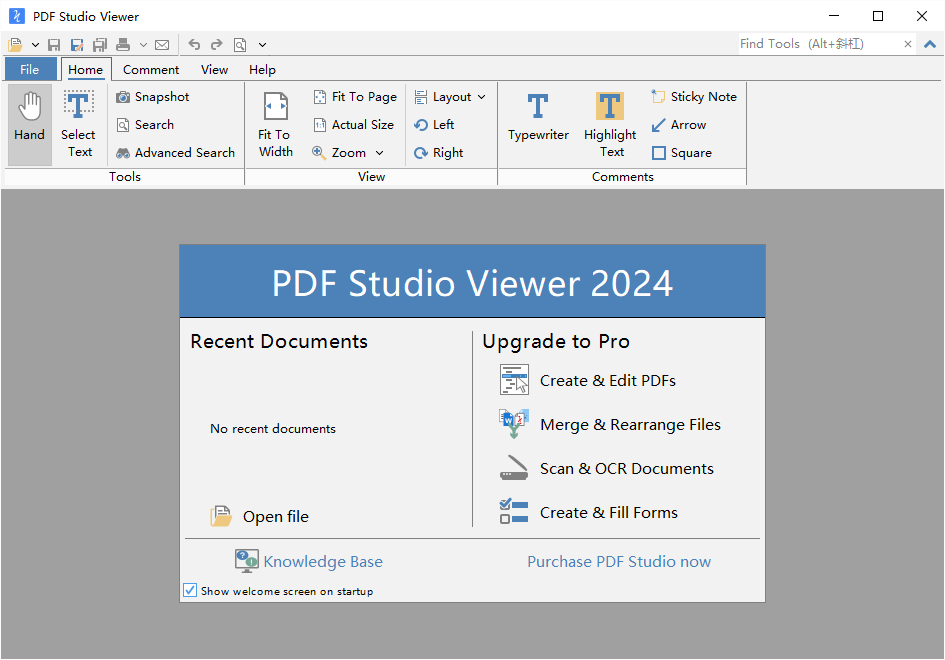
Task: Click the Search tool in ribbon
Action: tap(145, 125)
